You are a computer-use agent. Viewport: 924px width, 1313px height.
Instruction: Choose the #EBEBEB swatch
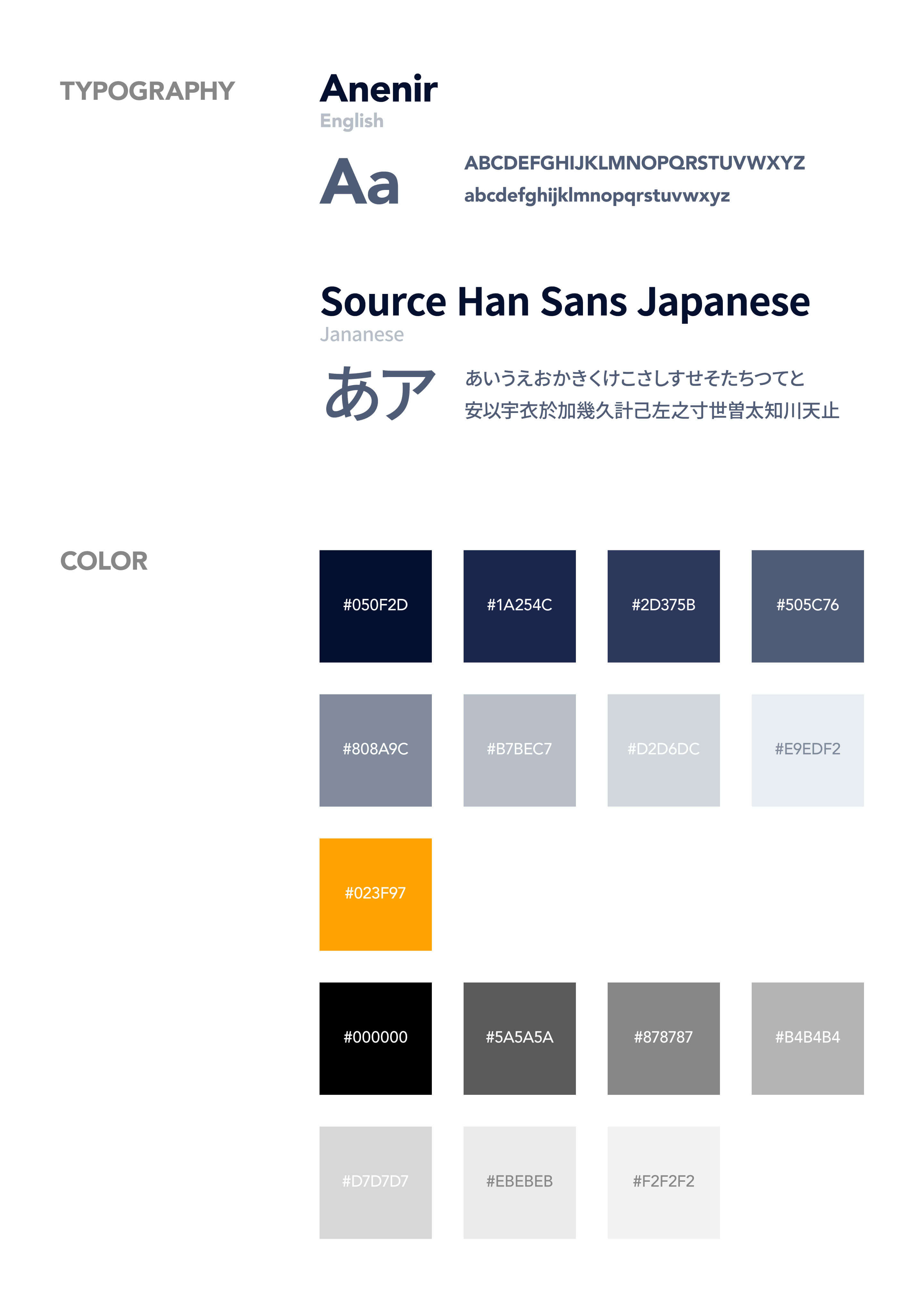(x=519, y=1183)
